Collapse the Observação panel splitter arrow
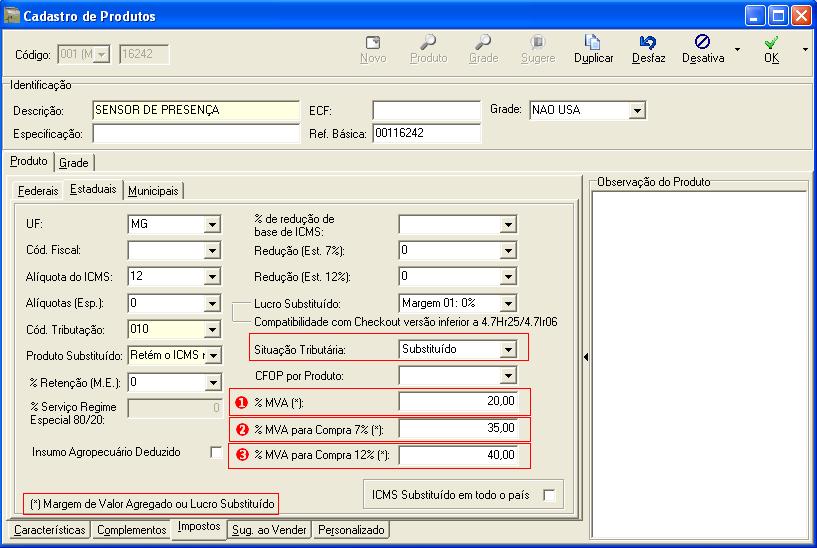 tap(585, 356)
